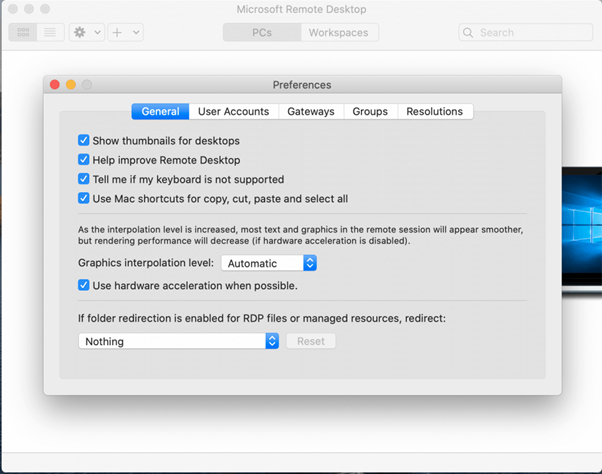This screenshot has width=602, height=474.
Task: Open Graphics interpolation level dropdown
Action: pyautogui.click(x=268, y=263)
